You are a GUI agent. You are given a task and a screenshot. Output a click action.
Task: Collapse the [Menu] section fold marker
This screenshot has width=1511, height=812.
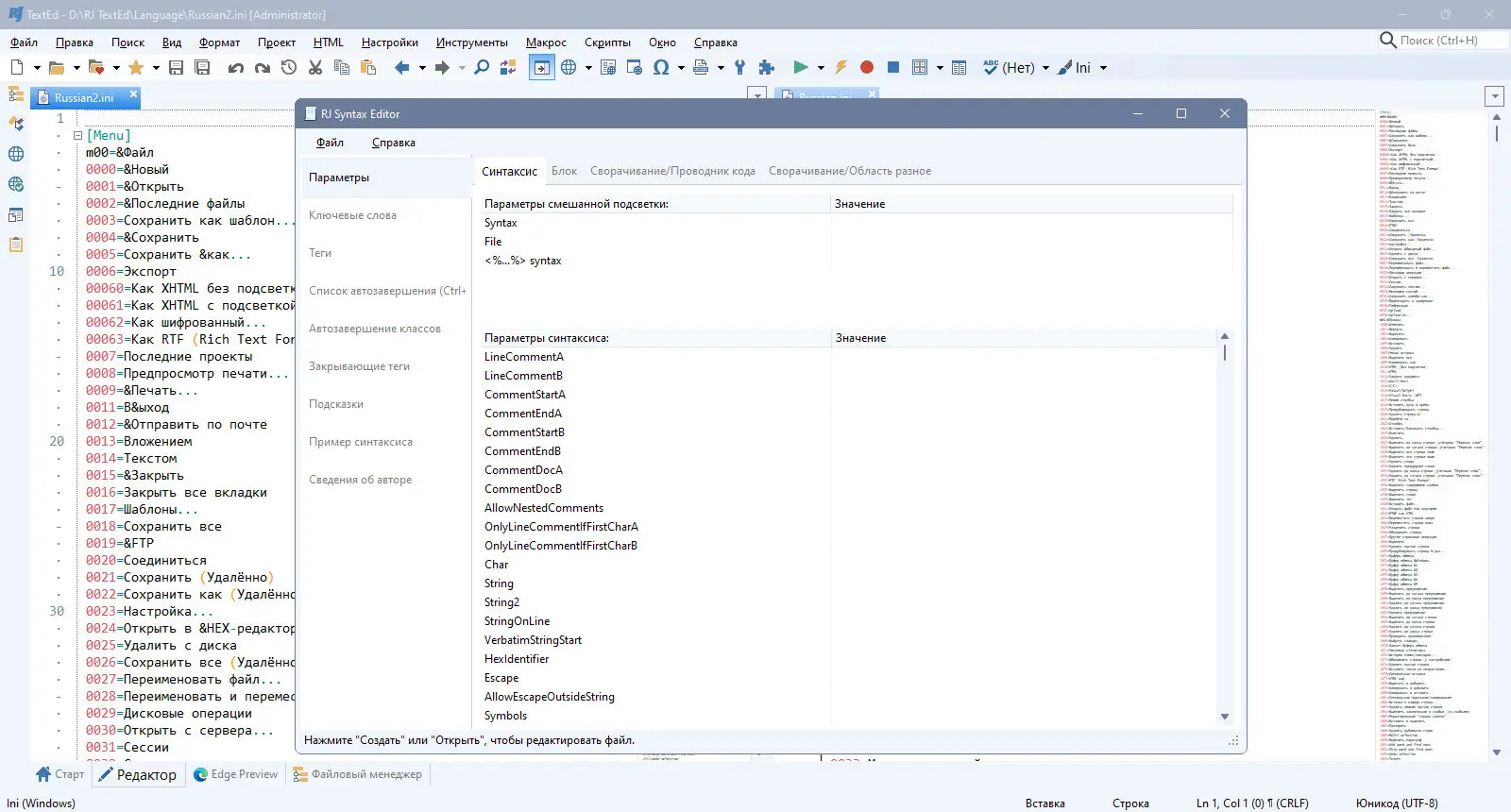(78, 135)
